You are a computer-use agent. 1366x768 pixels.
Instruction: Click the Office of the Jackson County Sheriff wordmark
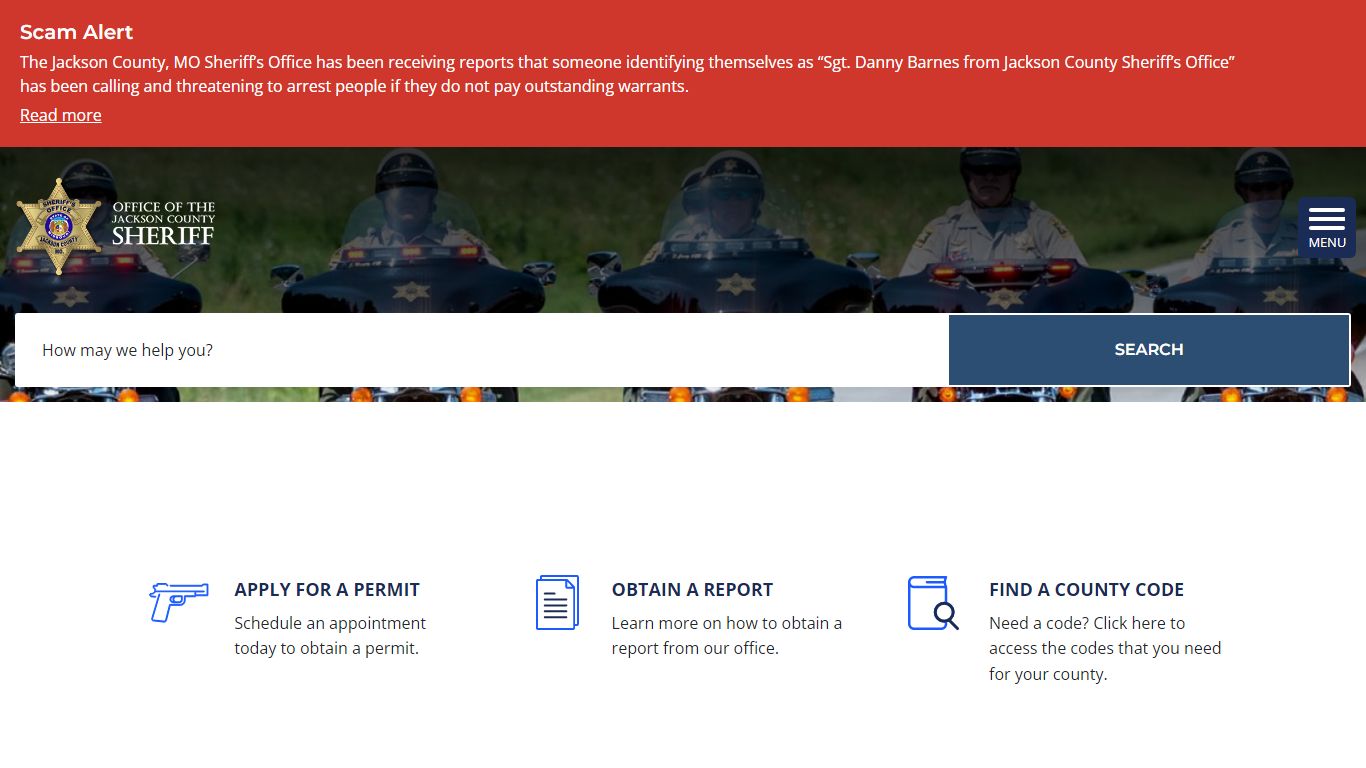pyautogui.click(x=163, y=224)
